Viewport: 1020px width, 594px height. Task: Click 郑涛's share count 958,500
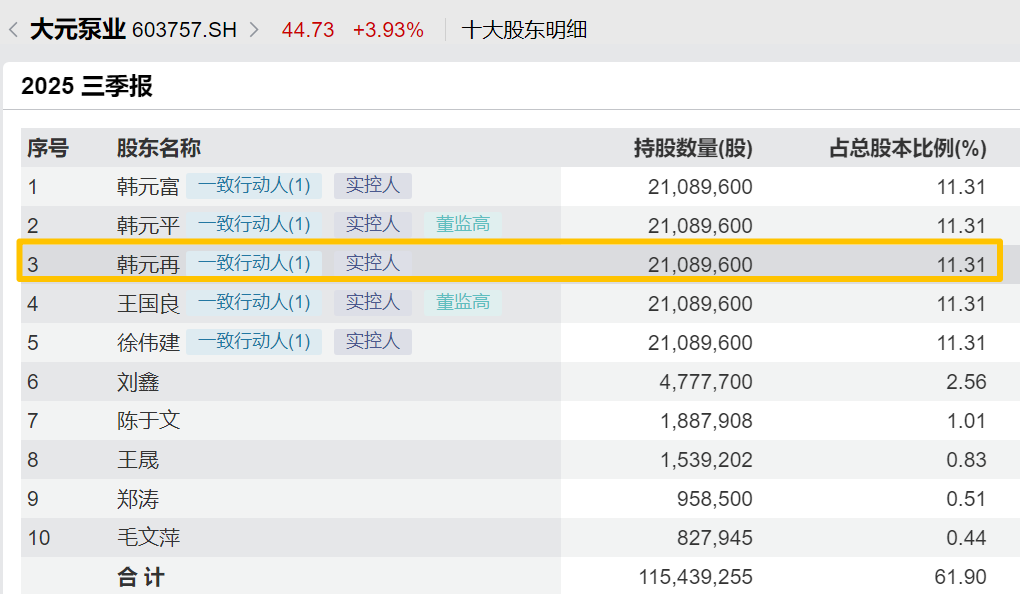point(714,499)
